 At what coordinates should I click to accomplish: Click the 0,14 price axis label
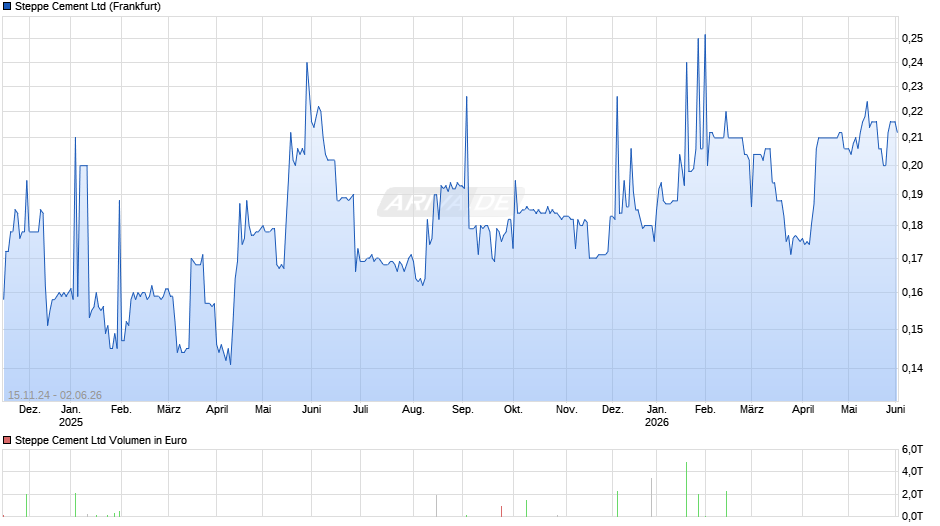[912, 368]
